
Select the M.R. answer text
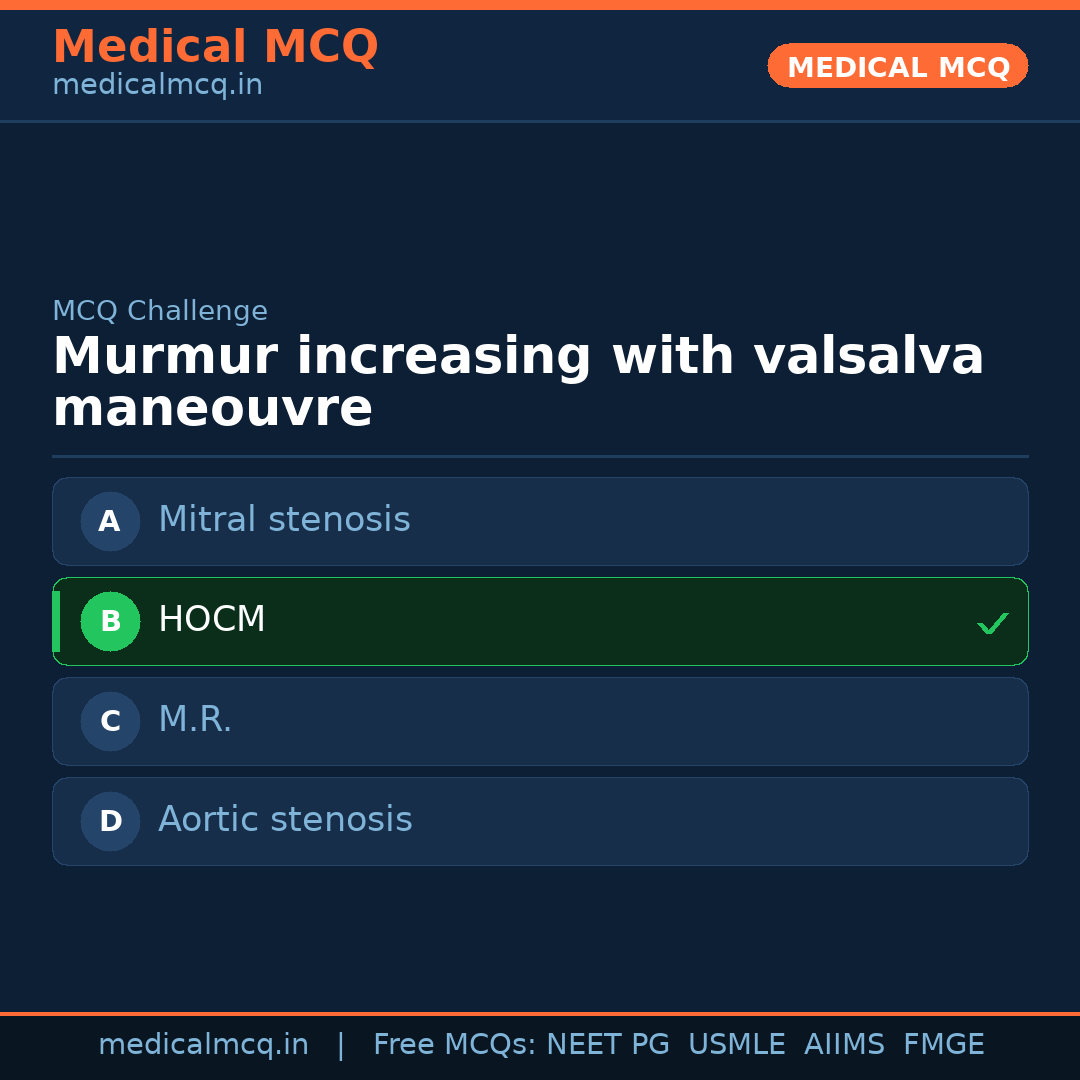point(195,720)
